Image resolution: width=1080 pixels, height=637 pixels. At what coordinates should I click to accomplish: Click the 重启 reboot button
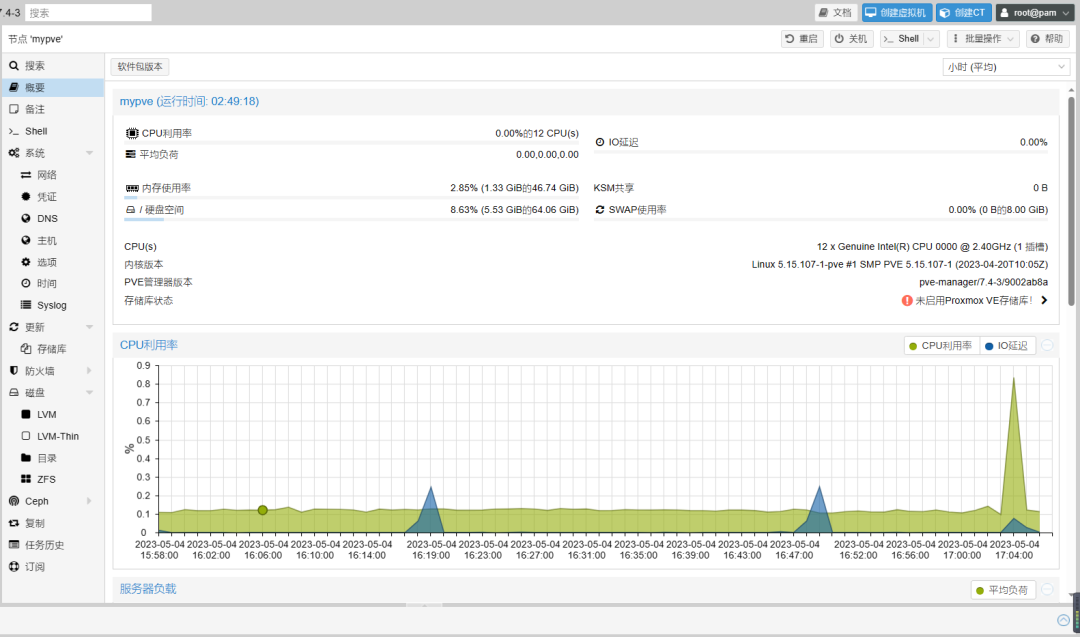click(x=802, y=39)
